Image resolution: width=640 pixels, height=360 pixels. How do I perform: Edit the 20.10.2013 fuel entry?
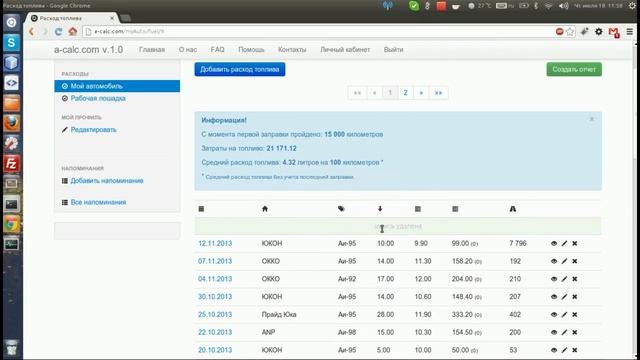click(x=564, y=350)
